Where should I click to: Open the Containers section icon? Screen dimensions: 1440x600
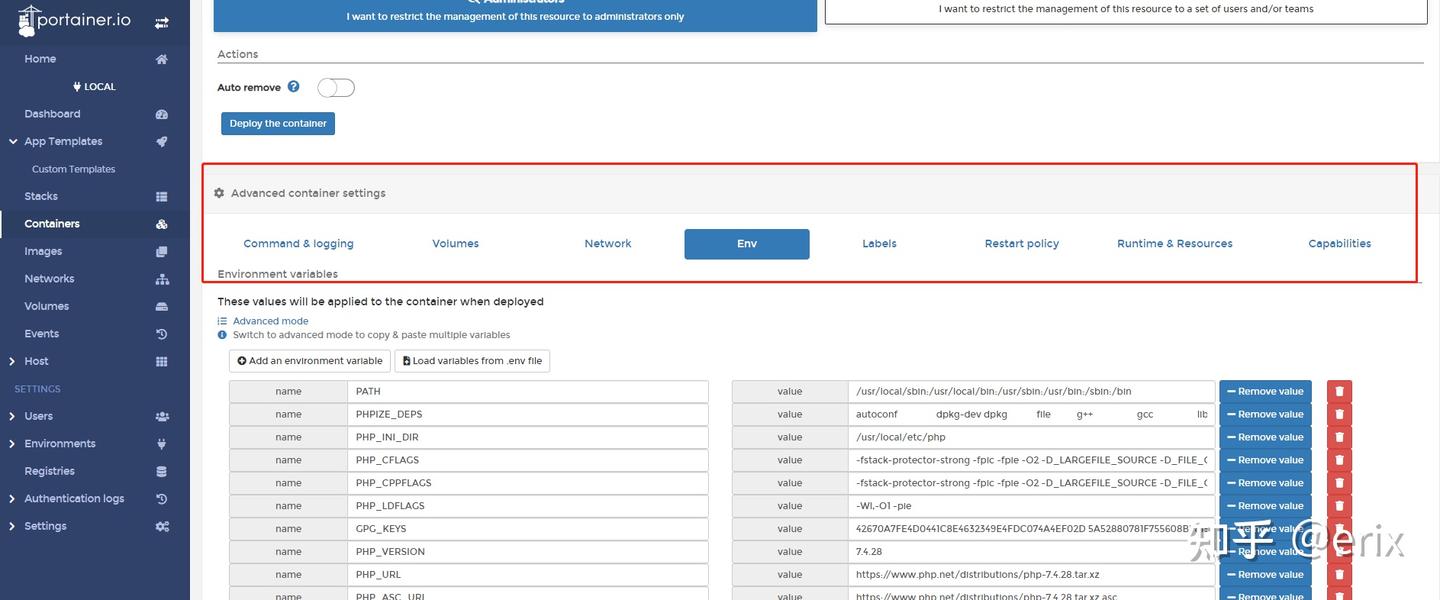tap(159, 222)
